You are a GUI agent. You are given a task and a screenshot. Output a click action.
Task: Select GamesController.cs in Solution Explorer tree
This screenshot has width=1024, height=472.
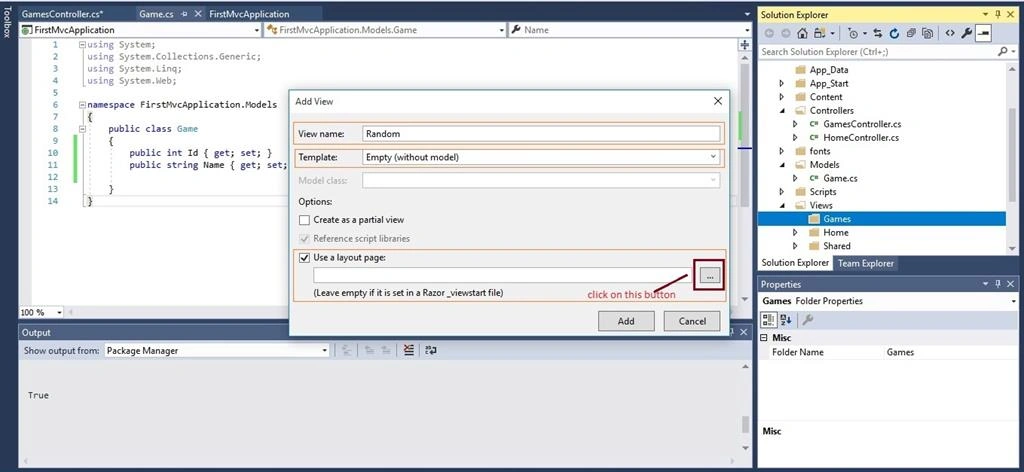(x=863, y=124)
